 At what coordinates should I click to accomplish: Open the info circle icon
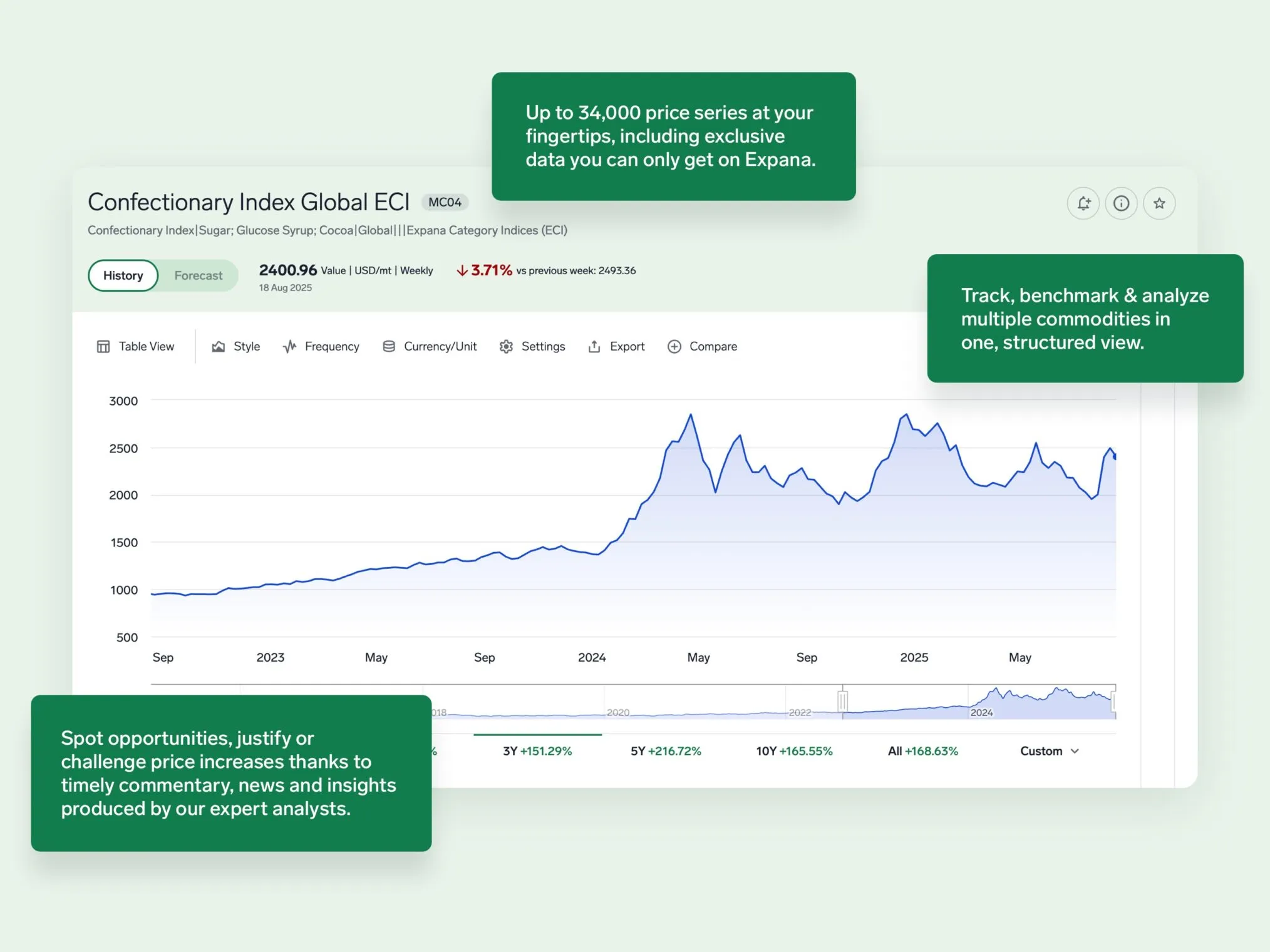[x=1121, y=203]
